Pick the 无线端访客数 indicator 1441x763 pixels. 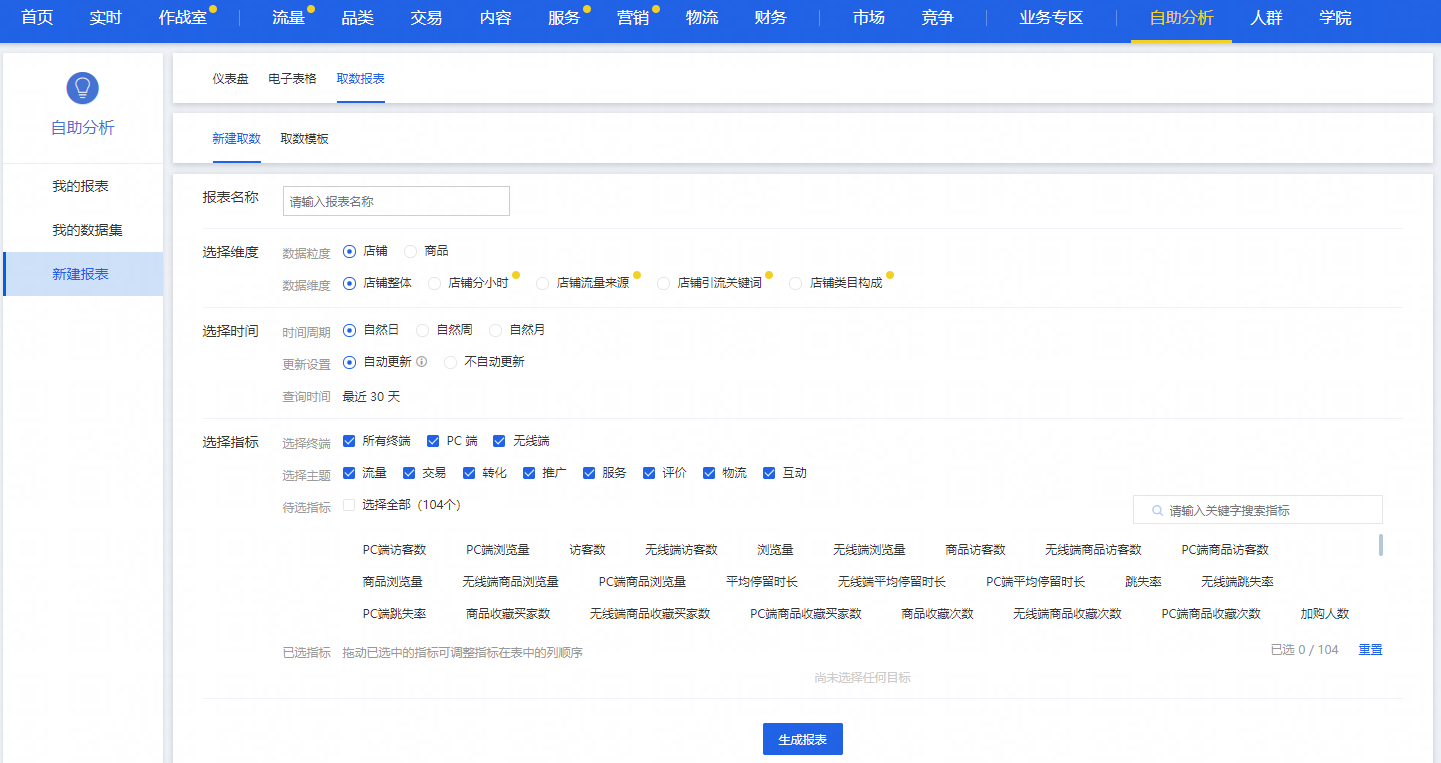coord(681,550)
